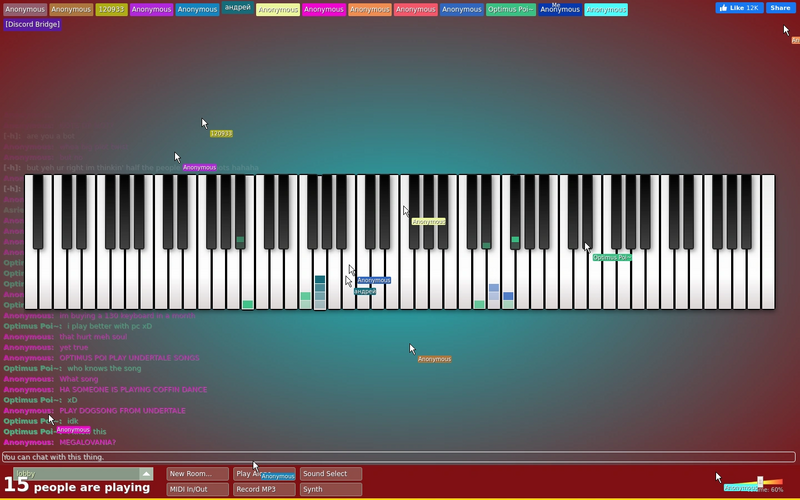Click the dark blue Me Anonymous tag
Image resolution: width=800 pixels, height=500 pixels.
tap(560, 9)
